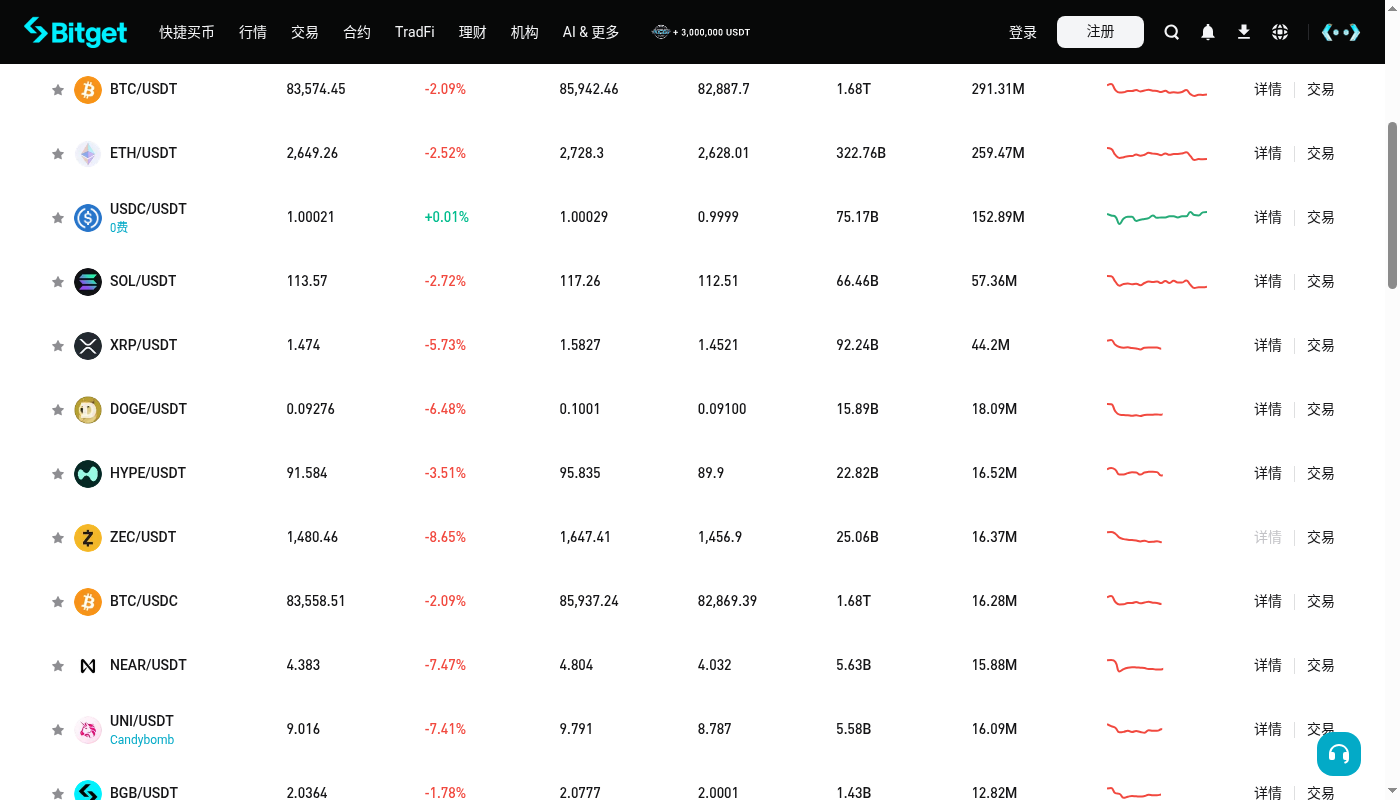Open the TradFi menu

coord(415,32)
